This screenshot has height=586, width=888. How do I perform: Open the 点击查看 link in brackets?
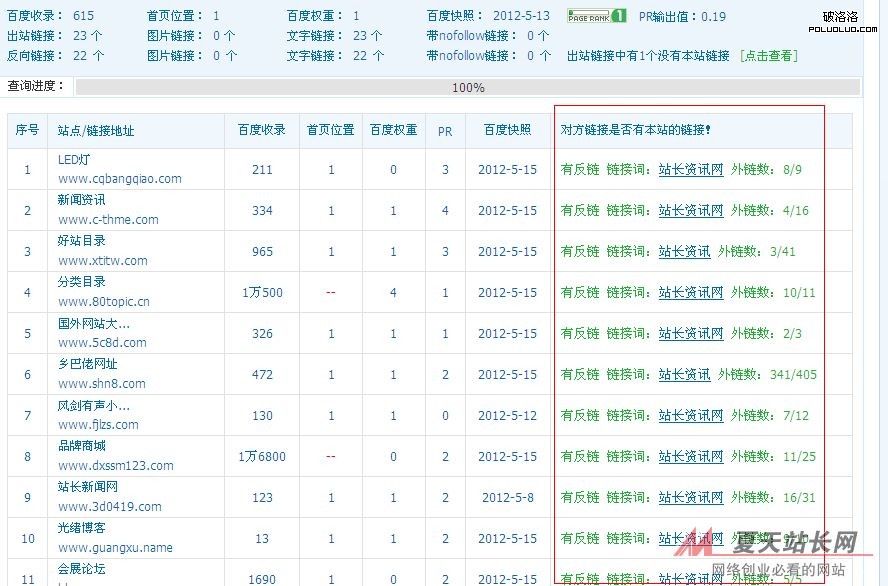[768, 56]
